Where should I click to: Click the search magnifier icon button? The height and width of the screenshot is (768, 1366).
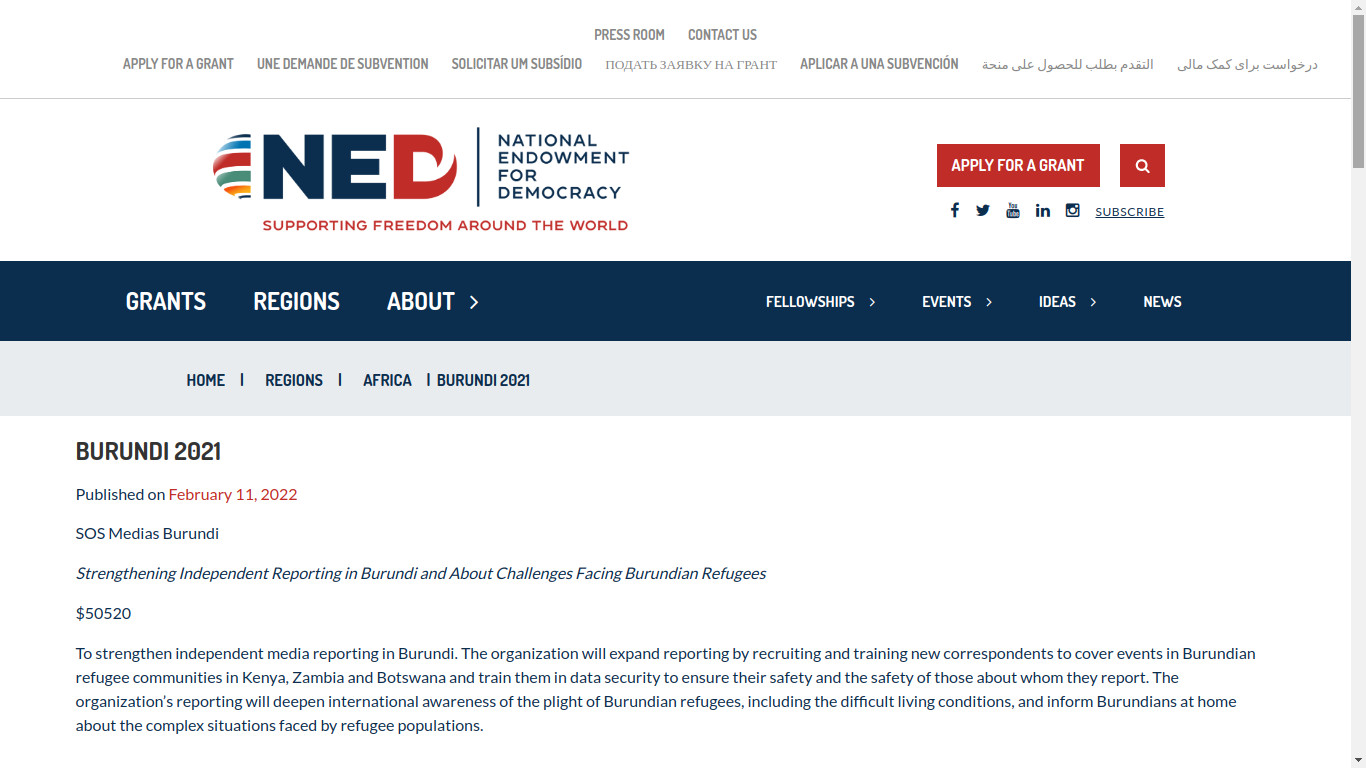[1142, 166]
